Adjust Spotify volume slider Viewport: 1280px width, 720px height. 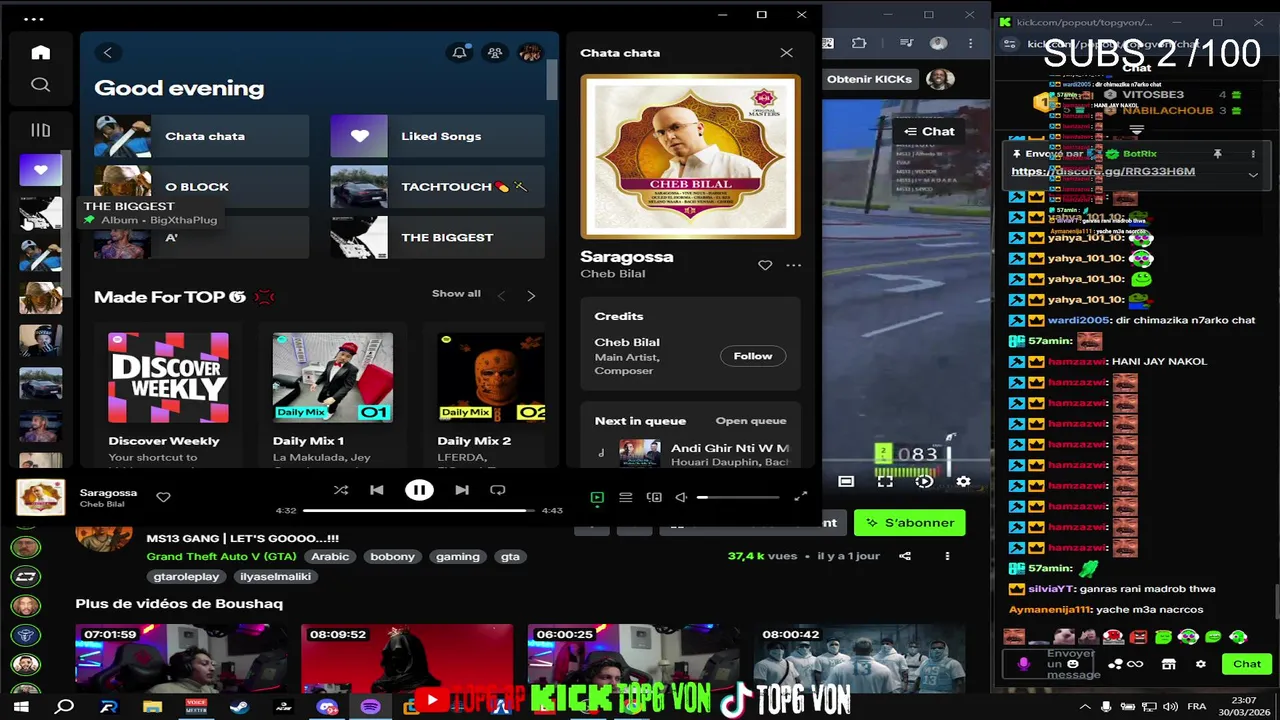click(738, 497)
